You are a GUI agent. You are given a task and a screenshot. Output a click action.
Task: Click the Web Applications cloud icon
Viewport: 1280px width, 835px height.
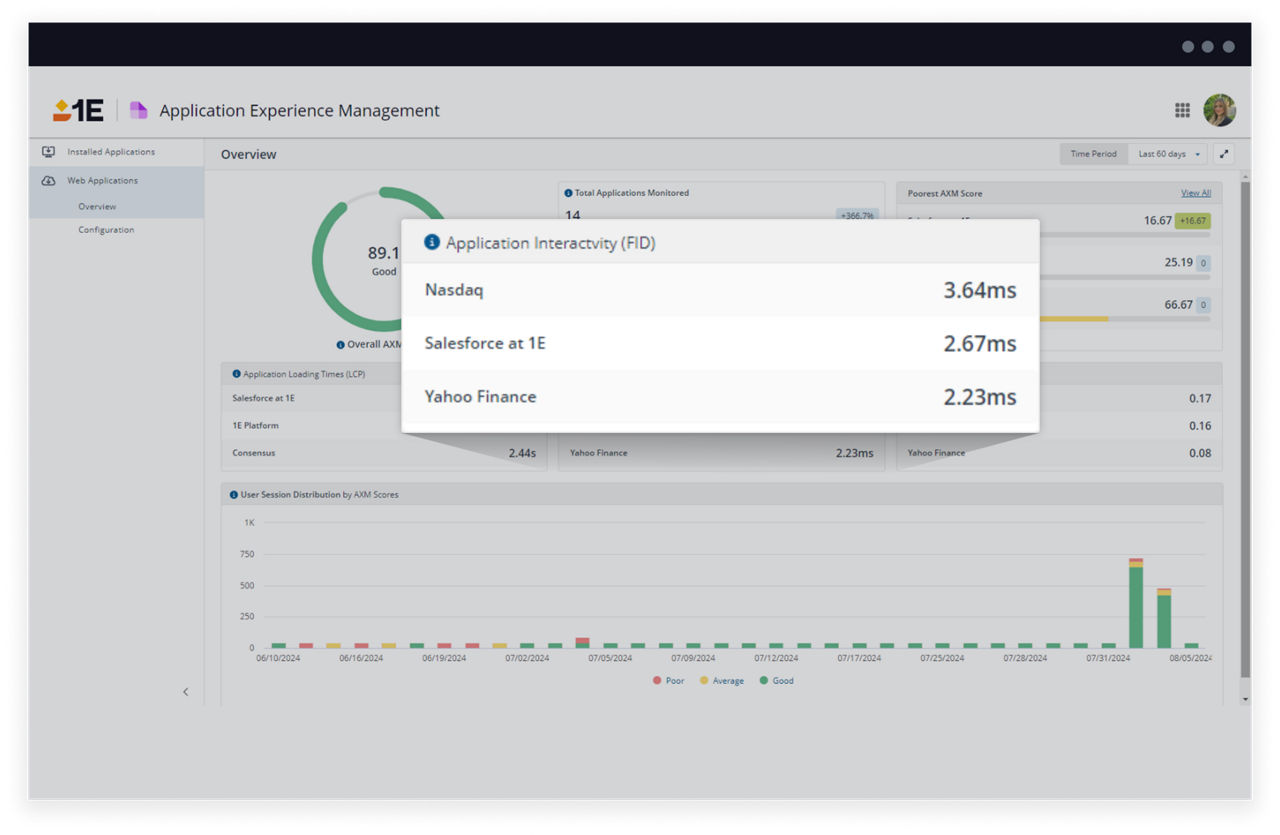click(x=48, y=181)
